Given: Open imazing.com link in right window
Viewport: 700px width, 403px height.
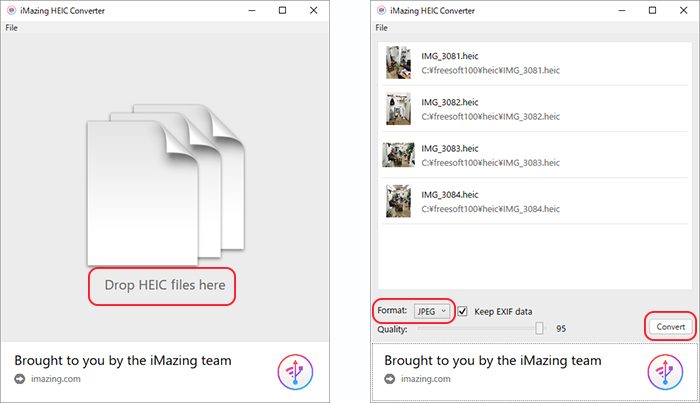Looking at the screenshot, I should click(x=425, y=379).
